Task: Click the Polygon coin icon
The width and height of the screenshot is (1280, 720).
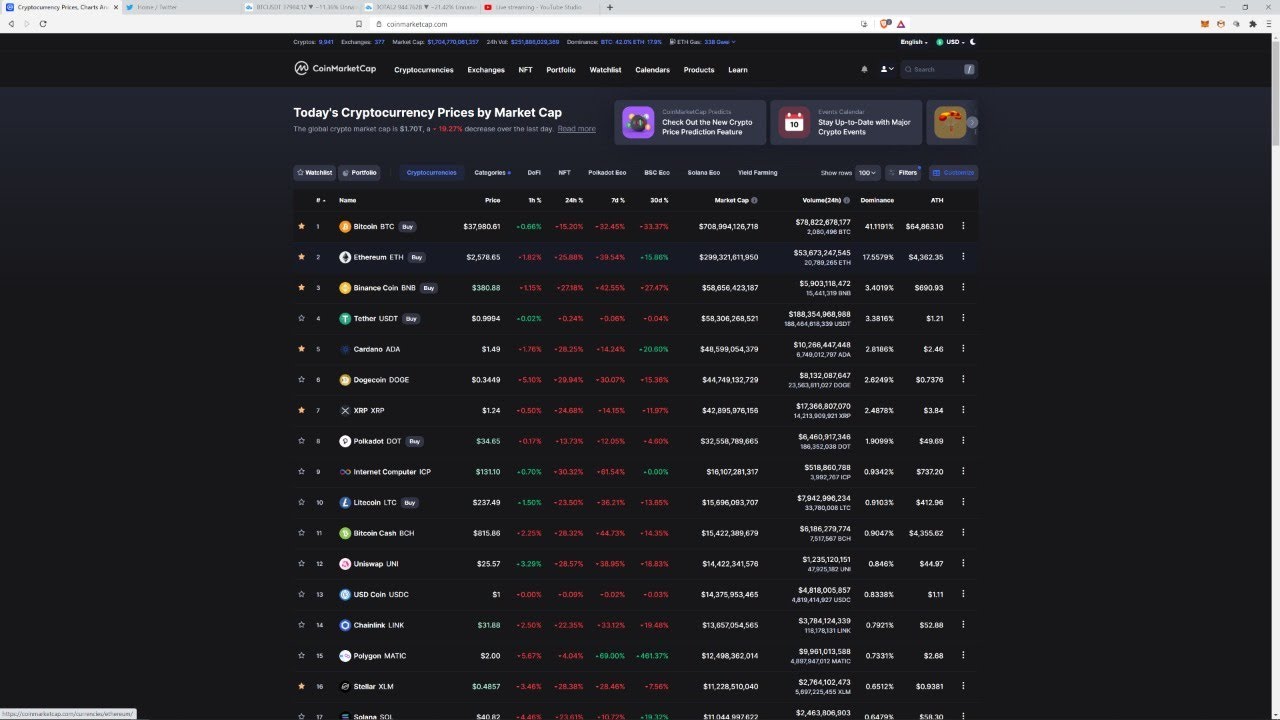Action: pos(345,656)
